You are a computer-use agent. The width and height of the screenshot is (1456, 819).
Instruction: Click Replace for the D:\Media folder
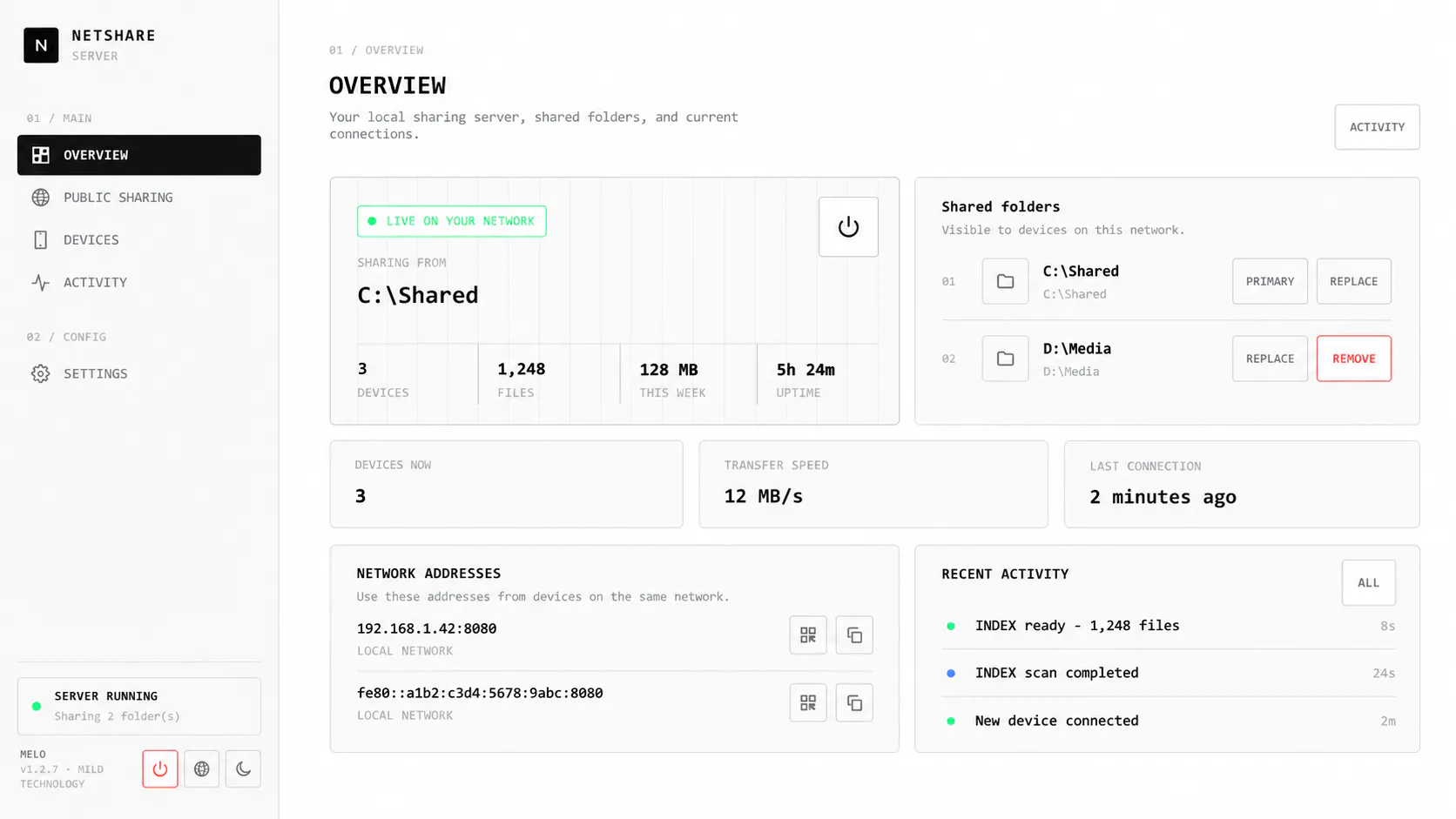[x=1270, y=359]
